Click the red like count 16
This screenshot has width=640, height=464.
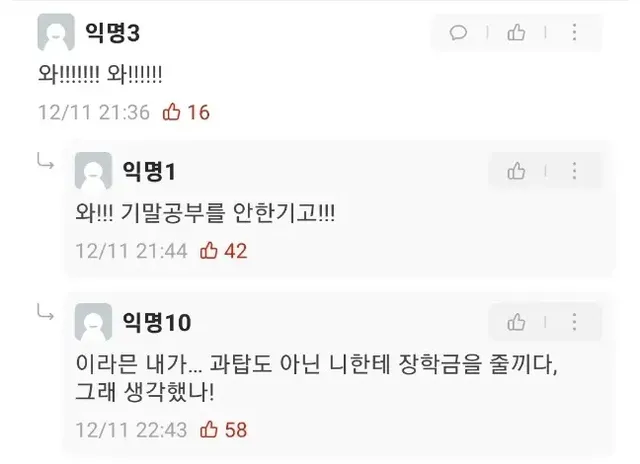198,112
